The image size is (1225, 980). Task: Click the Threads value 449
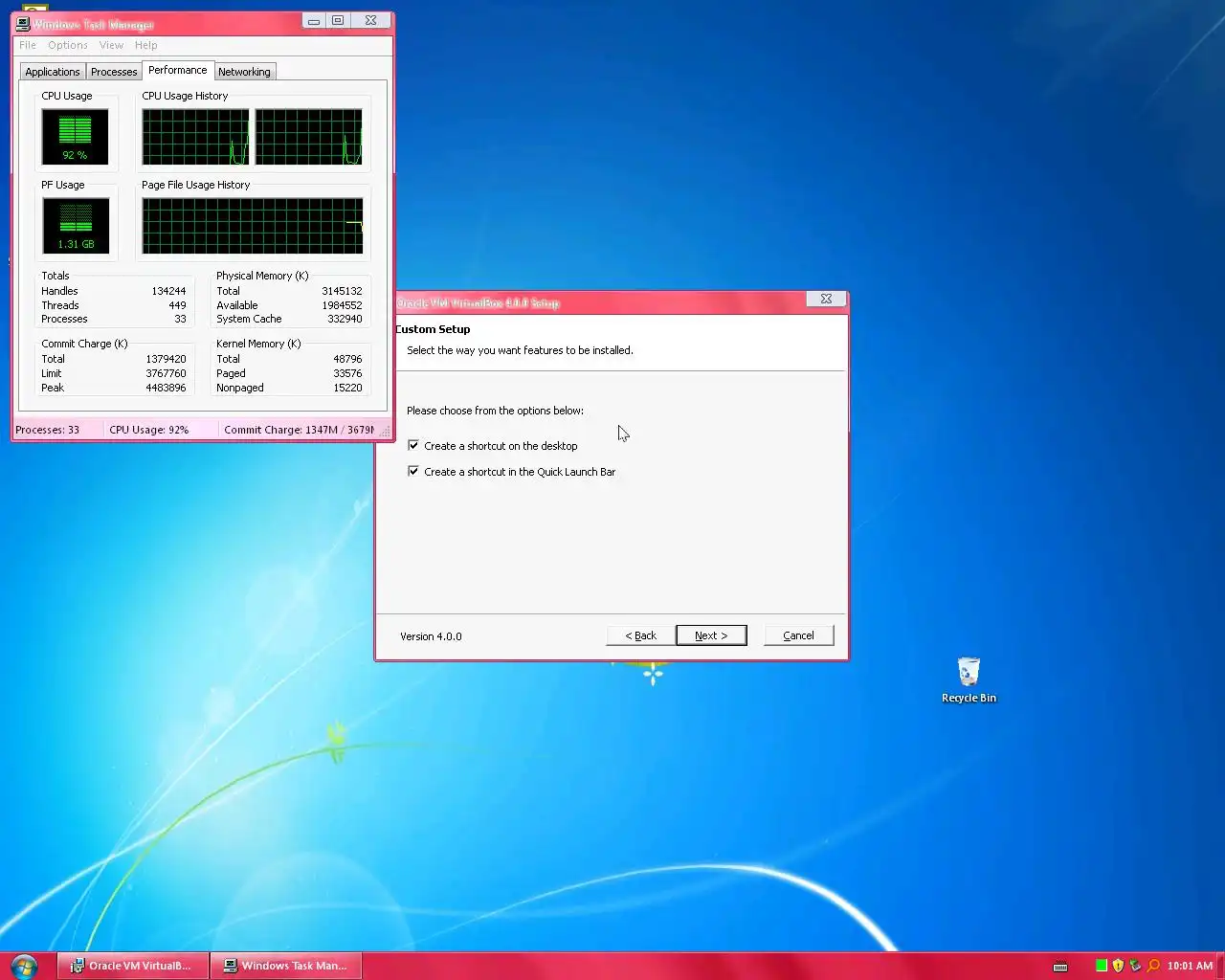click(x=177, y=305)
